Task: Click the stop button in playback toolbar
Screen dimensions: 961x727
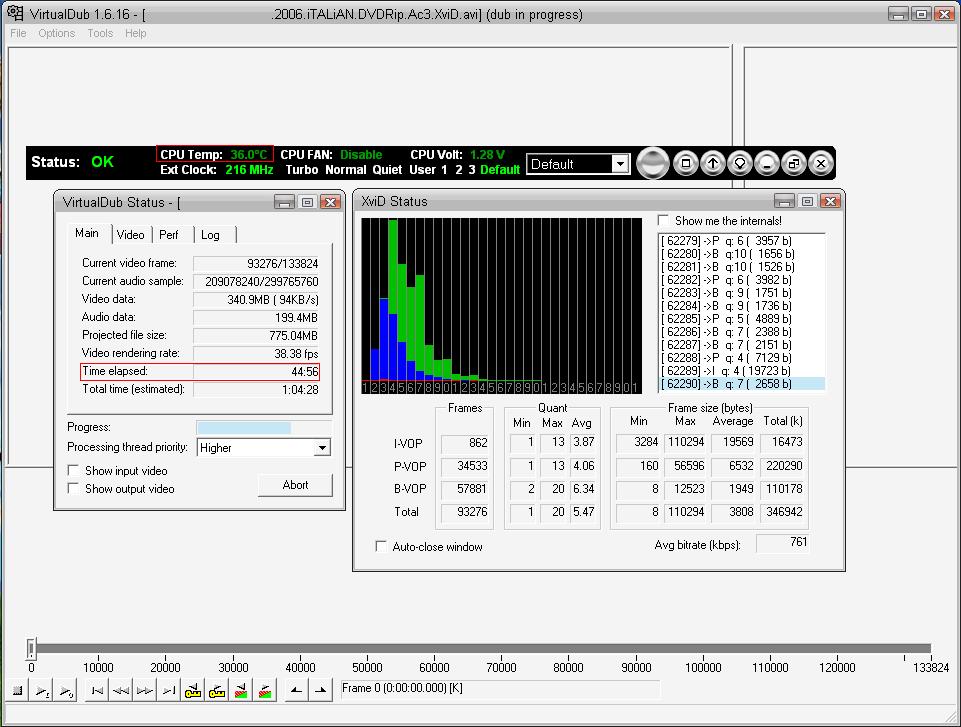Action: click(18, 691)
